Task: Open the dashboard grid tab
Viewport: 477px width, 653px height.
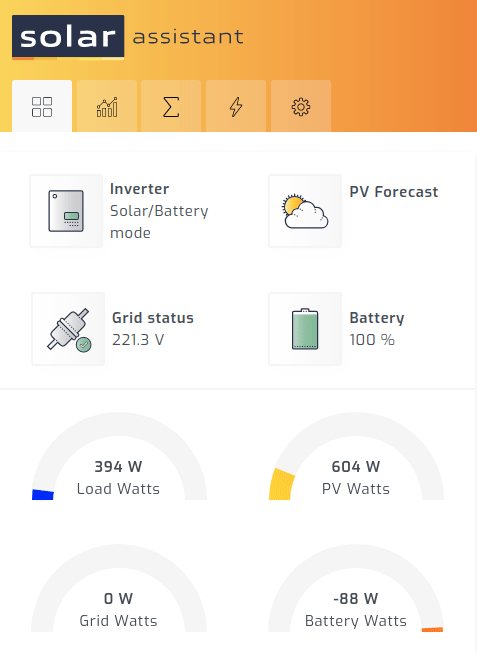Action: (42, 106)
